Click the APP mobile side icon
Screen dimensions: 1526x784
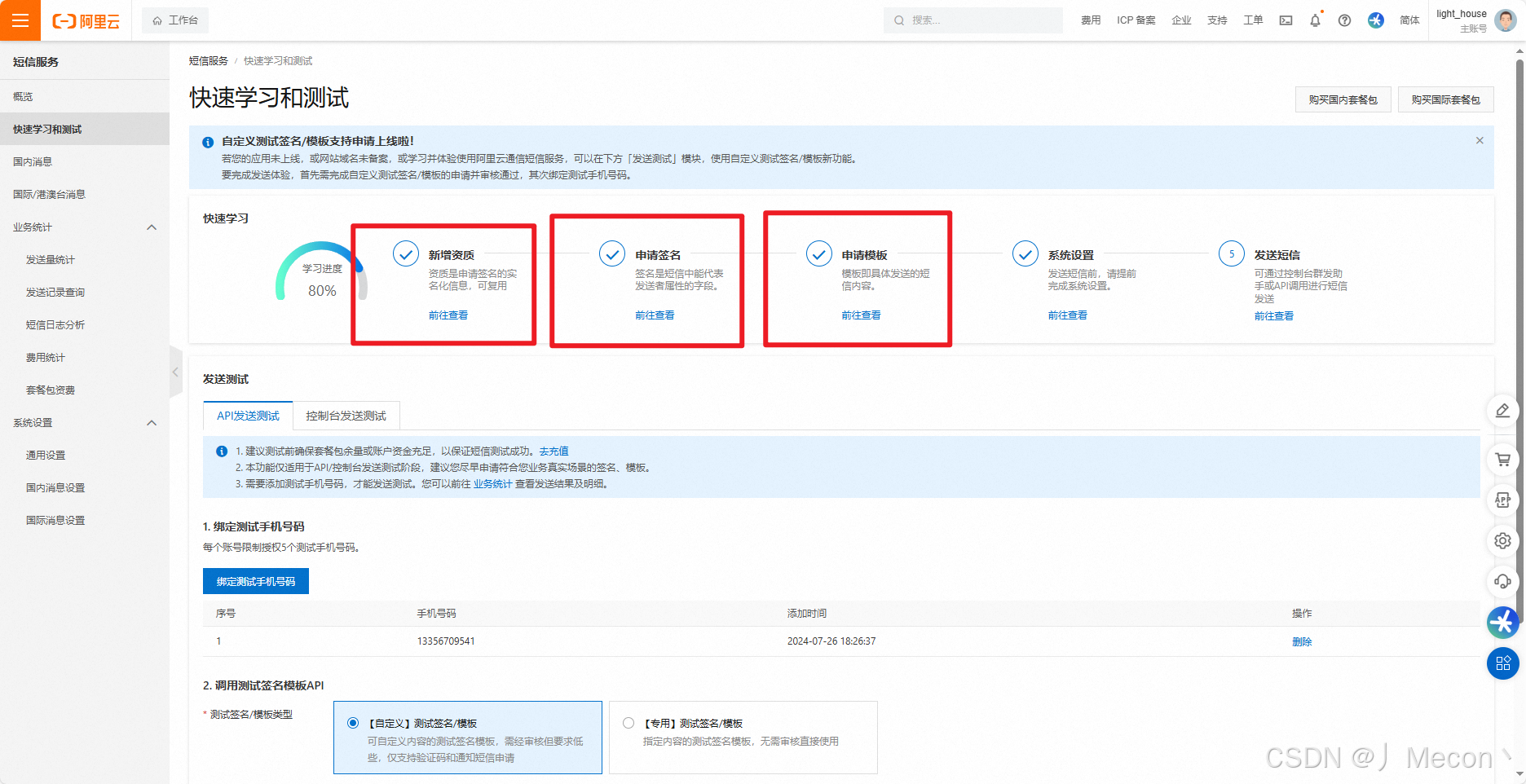(x=1502, y=500)
